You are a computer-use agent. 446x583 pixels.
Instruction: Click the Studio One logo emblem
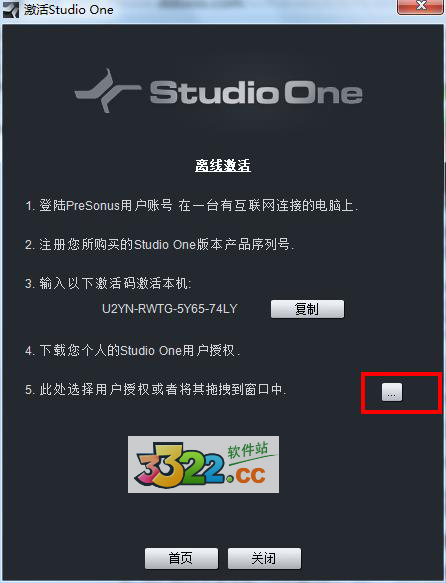click(108, 90)
